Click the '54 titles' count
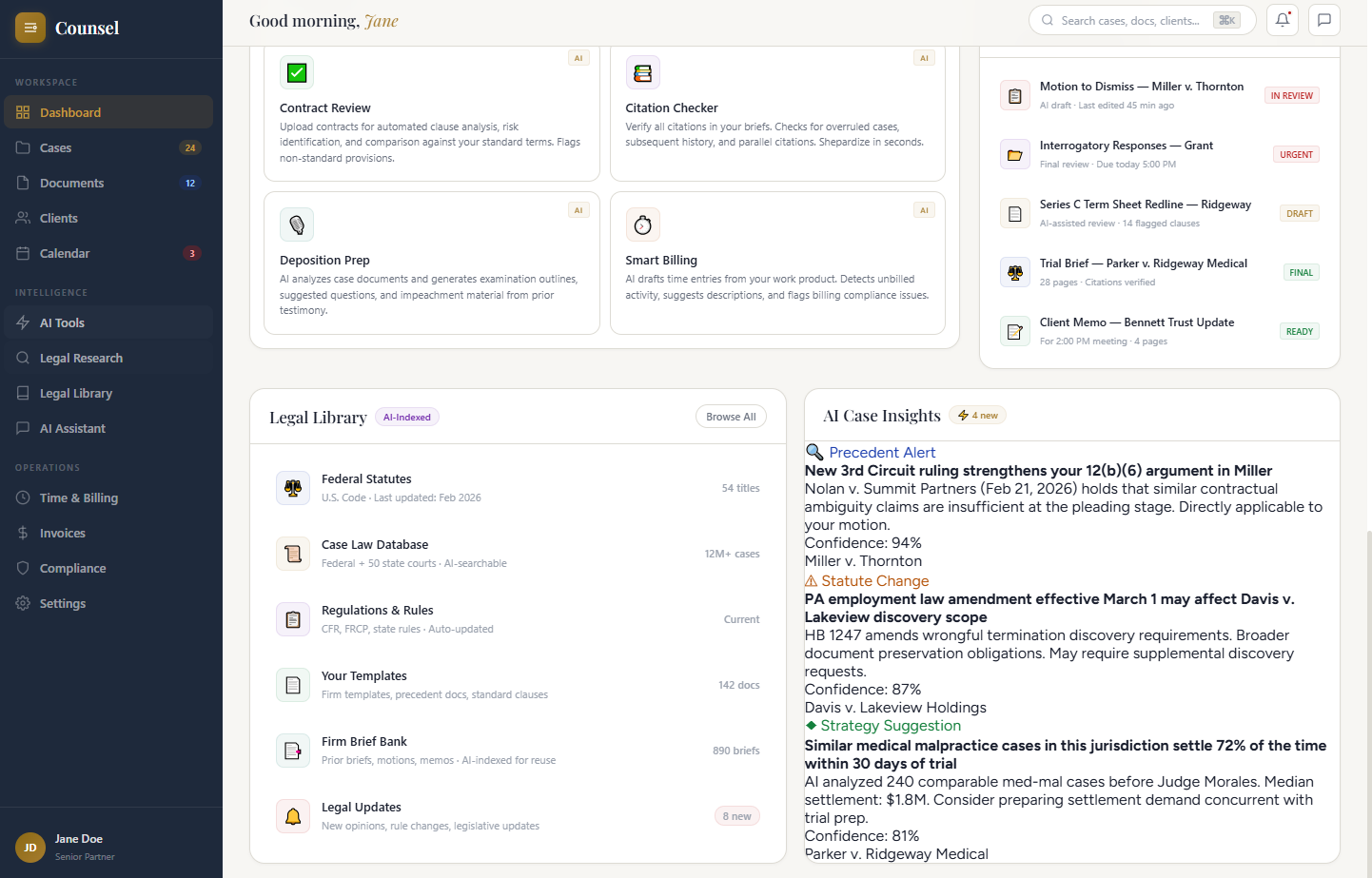1372x878 pixels. (x=740, y=488)
